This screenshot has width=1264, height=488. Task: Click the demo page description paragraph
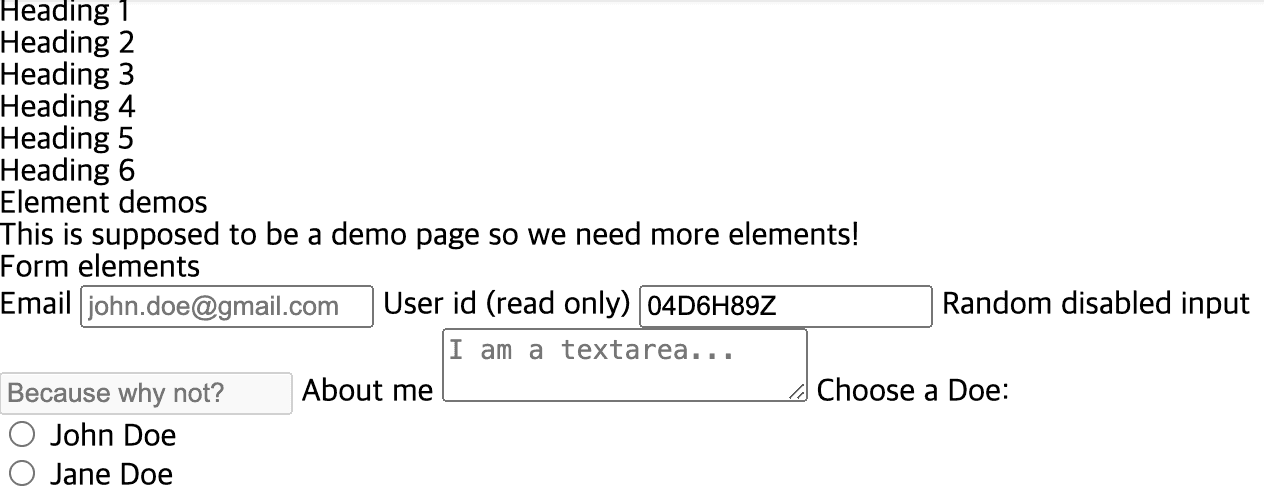point(429,235)
